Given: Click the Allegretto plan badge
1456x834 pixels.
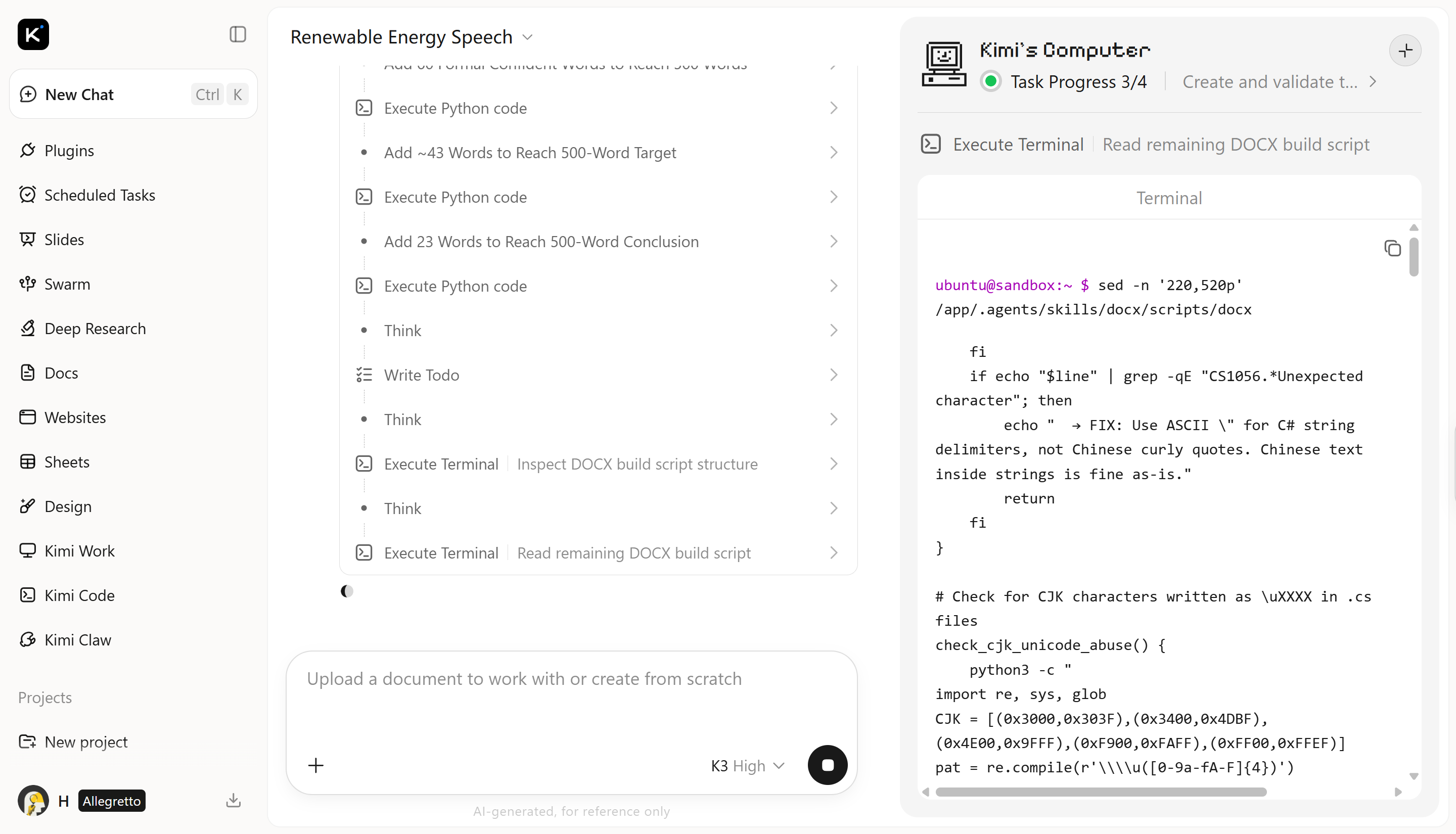Looking at the screenshot, I should pyautogui.click(x=112, y=801).
